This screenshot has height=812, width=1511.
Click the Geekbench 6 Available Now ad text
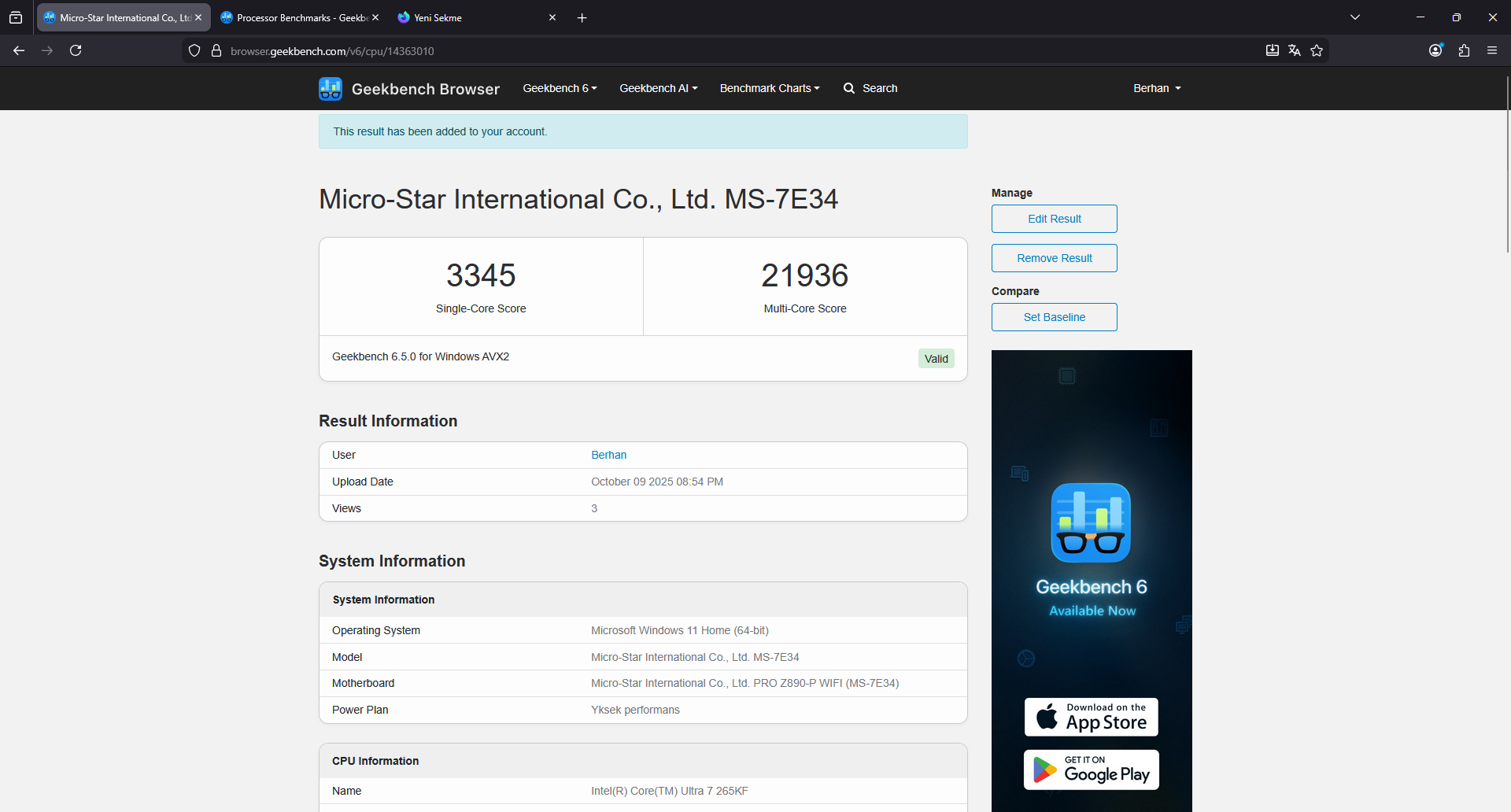(x=1092, y=598)
